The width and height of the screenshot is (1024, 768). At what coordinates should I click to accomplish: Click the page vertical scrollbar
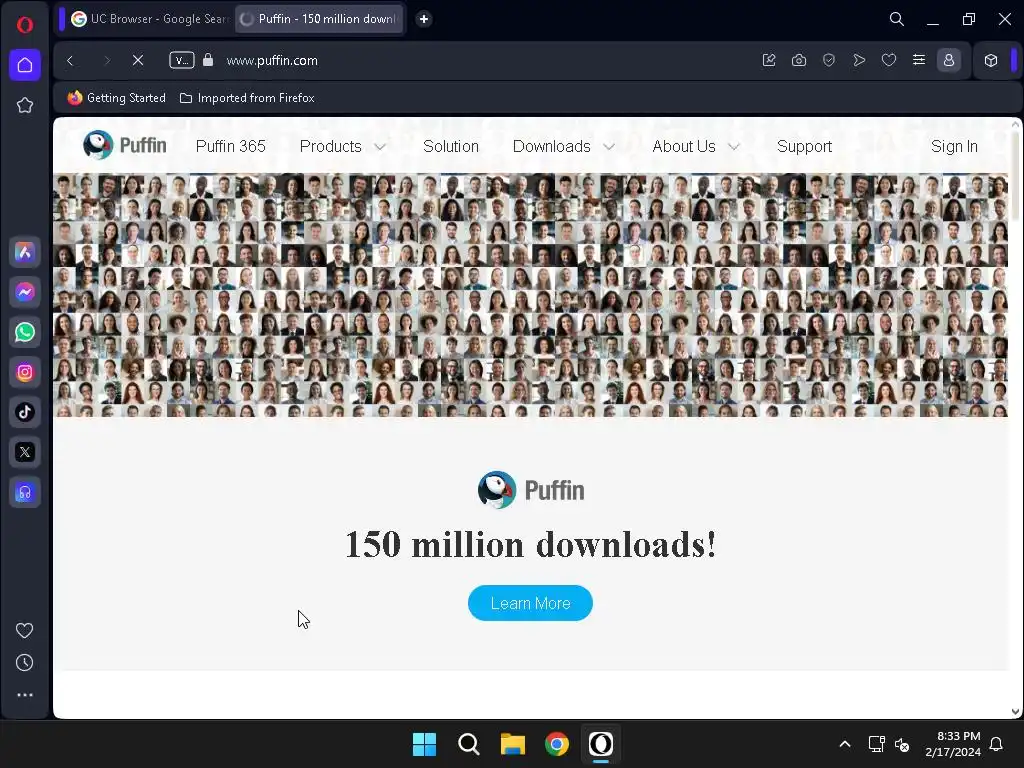[x=1016, y=176]
